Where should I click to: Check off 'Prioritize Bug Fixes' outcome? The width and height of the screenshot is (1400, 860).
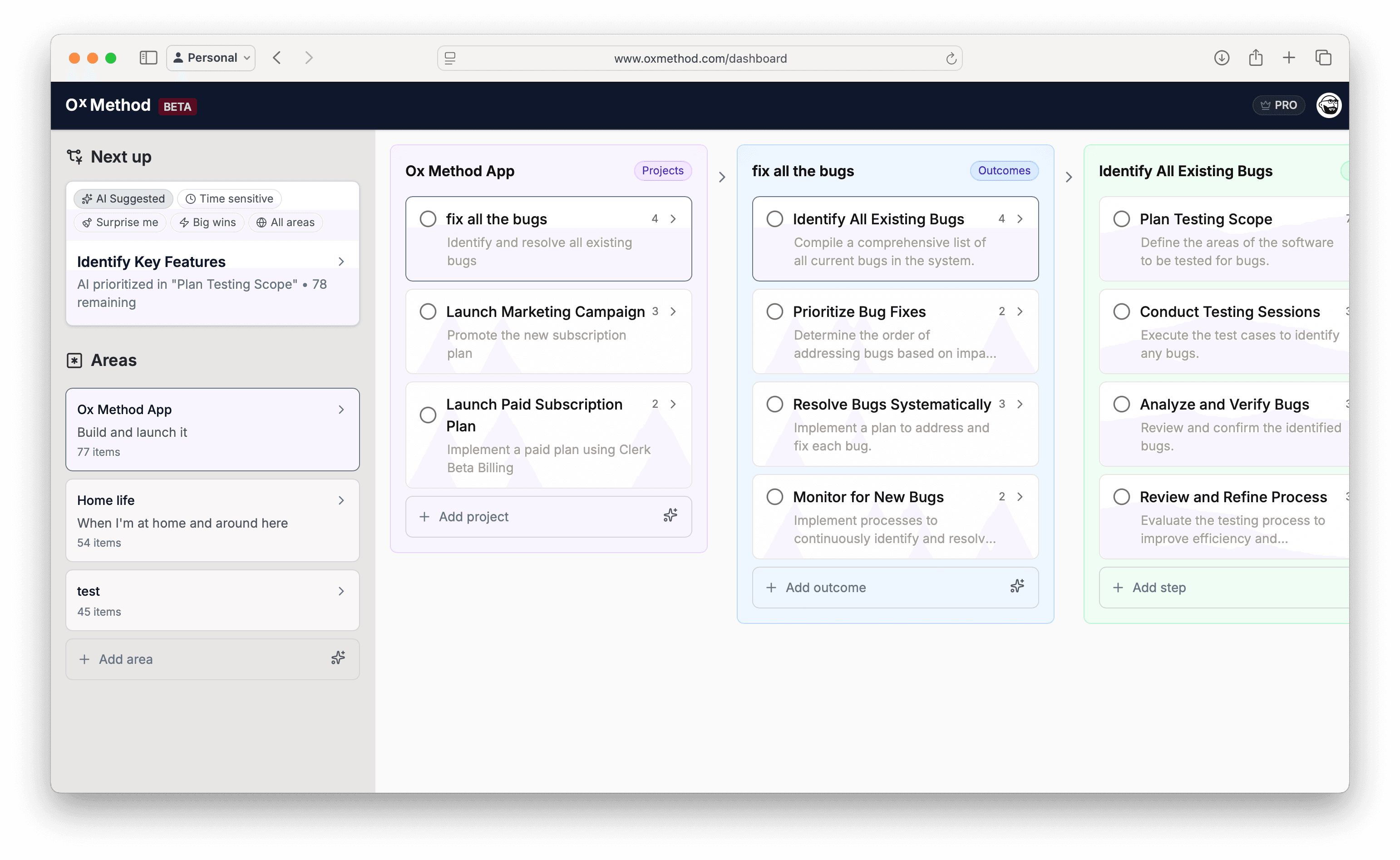(x=774, y=311)
